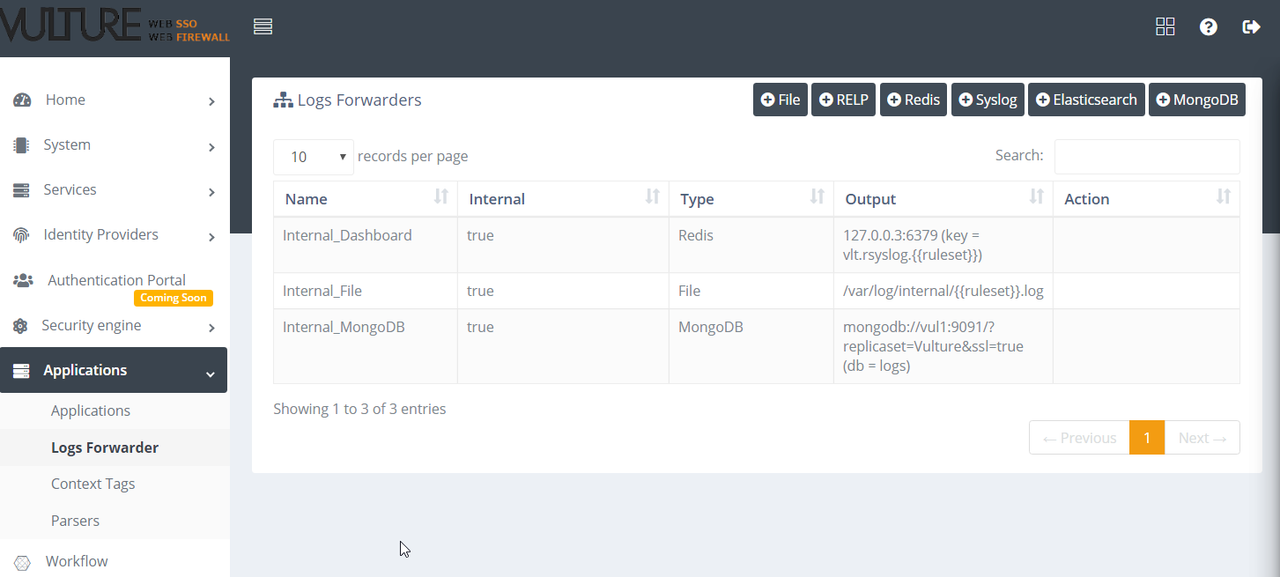Expand the Identity Providers chevron
Viewport: 1280px width, 577px height.
pos(211,237)
